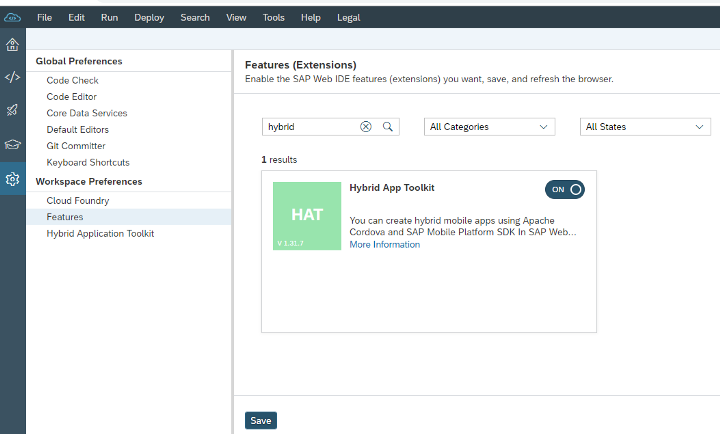
Task: Open the Deploy menu
Action: [149, 17]
